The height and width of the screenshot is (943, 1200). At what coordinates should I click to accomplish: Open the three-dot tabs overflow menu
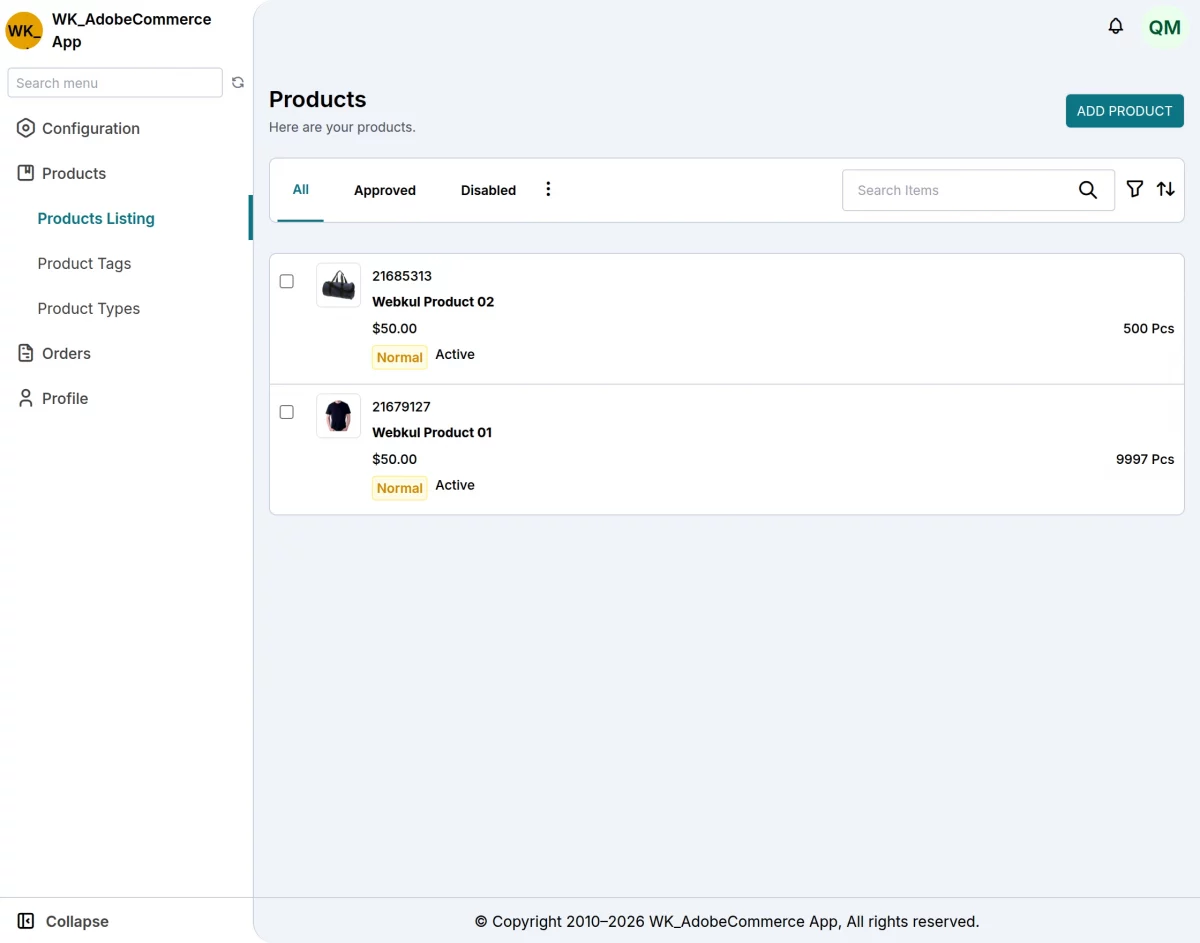548,188
